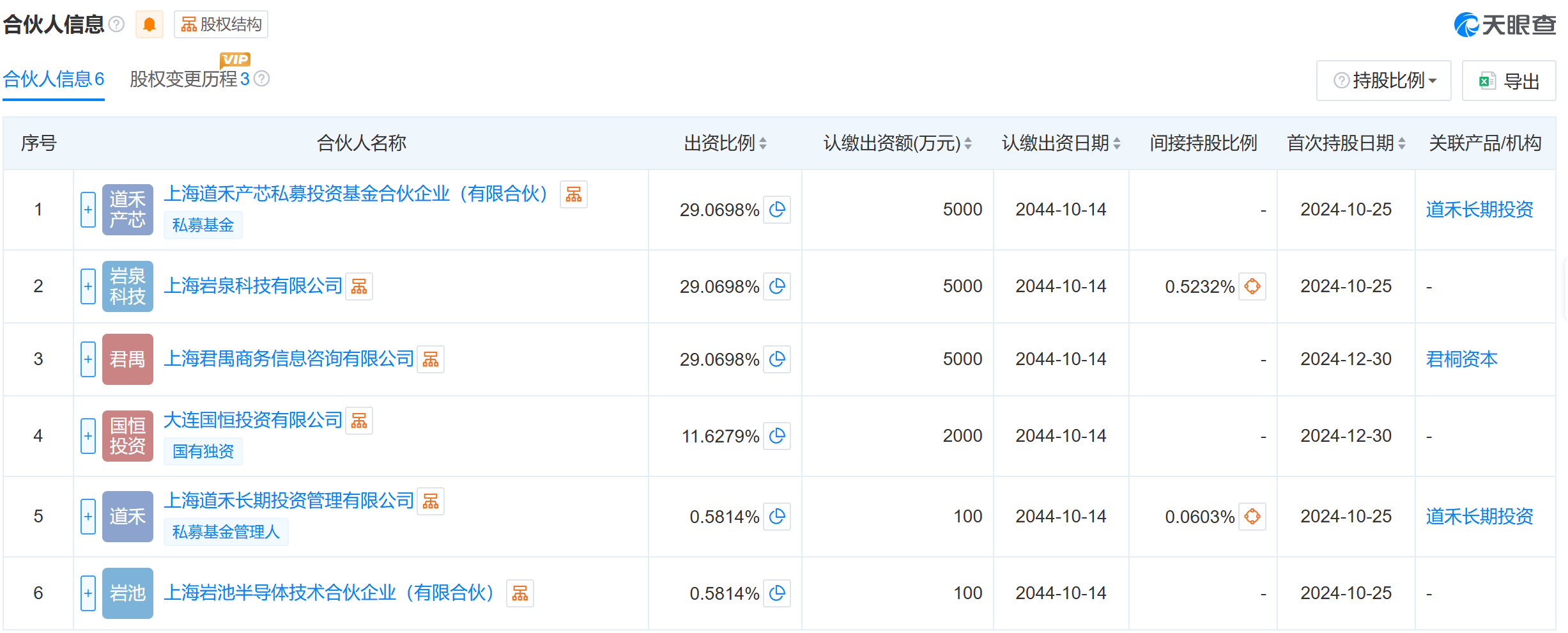The image size is (1568, 633).
Task: Click pie chart icon in 上海岩泉科技 row
Action: pos(777,286)
